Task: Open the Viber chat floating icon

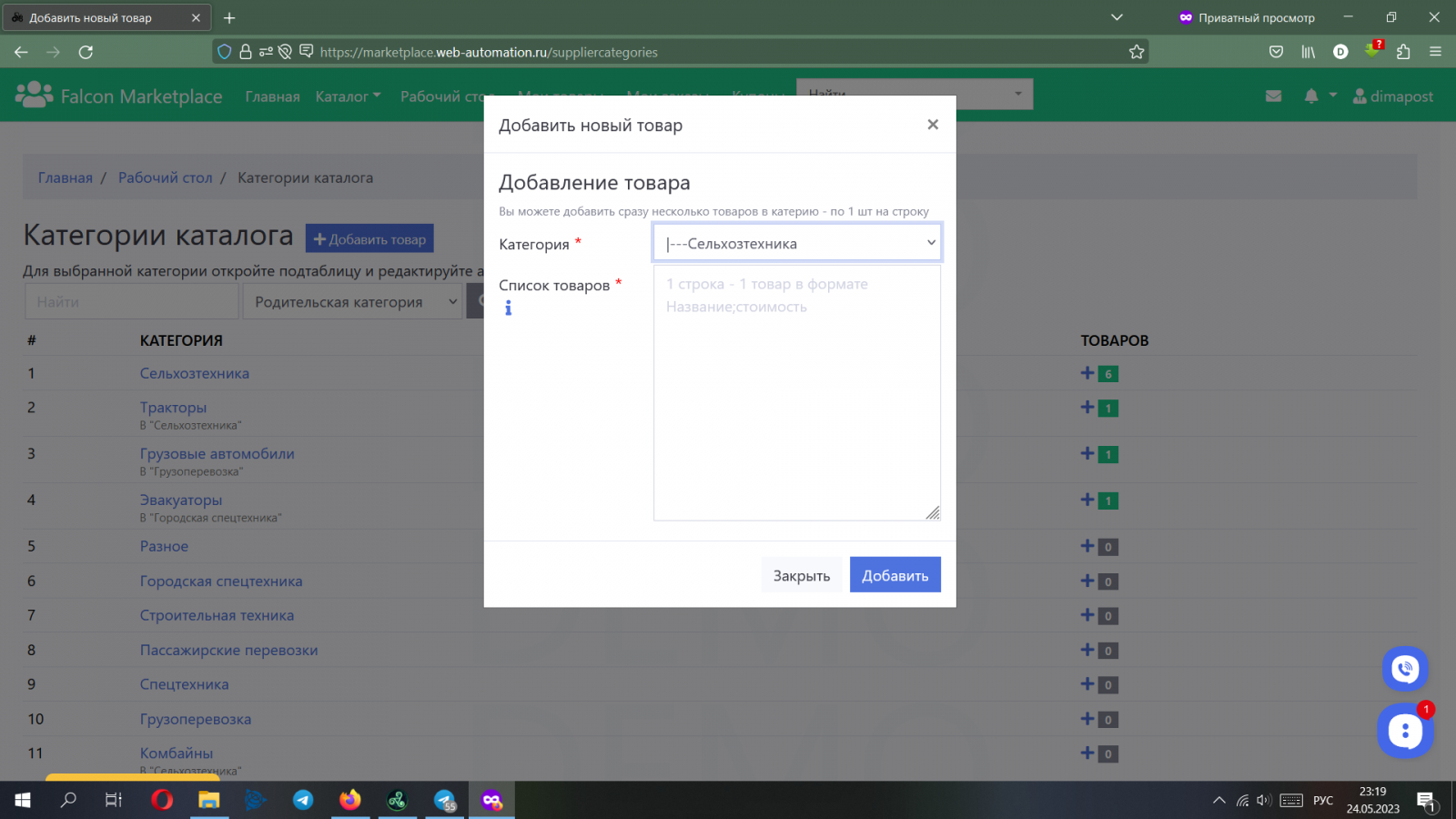Action: click(1405, 669)
